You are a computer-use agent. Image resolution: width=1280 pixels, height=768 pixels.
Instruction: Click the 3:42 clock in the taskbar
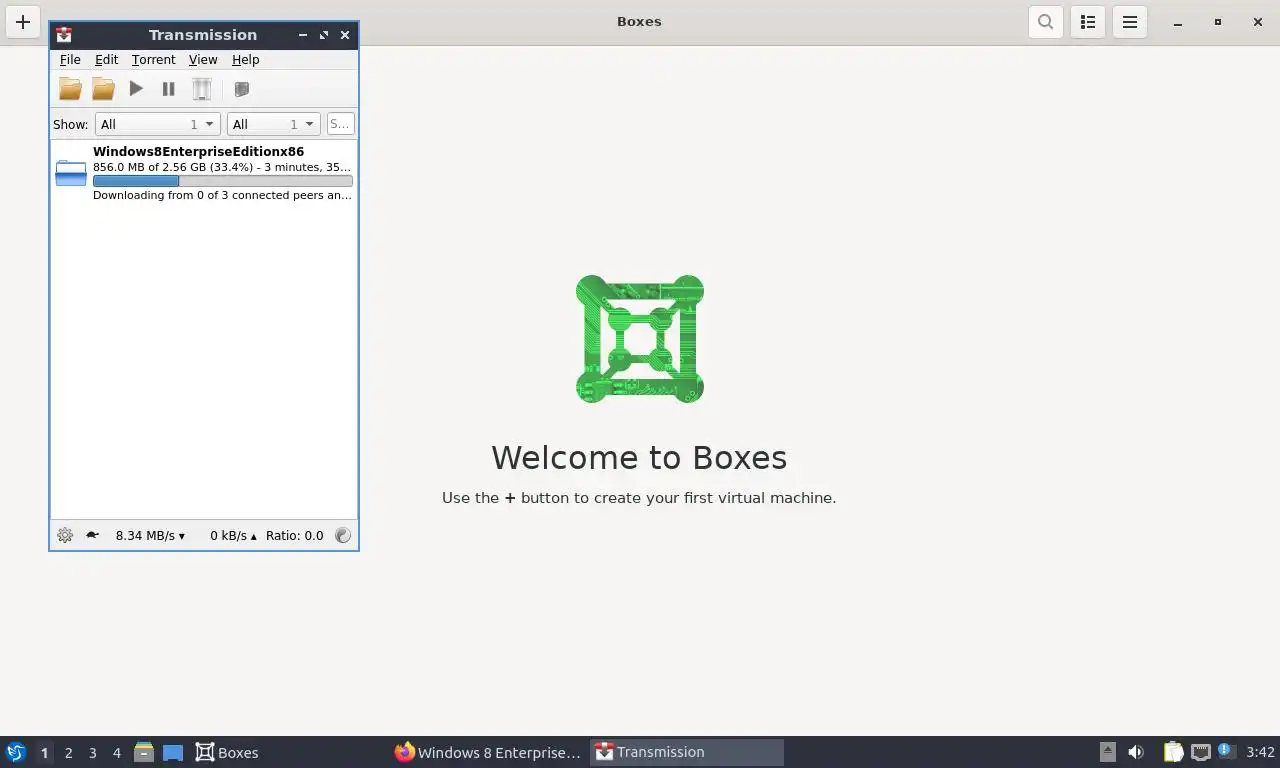[x=1260, y=752]
